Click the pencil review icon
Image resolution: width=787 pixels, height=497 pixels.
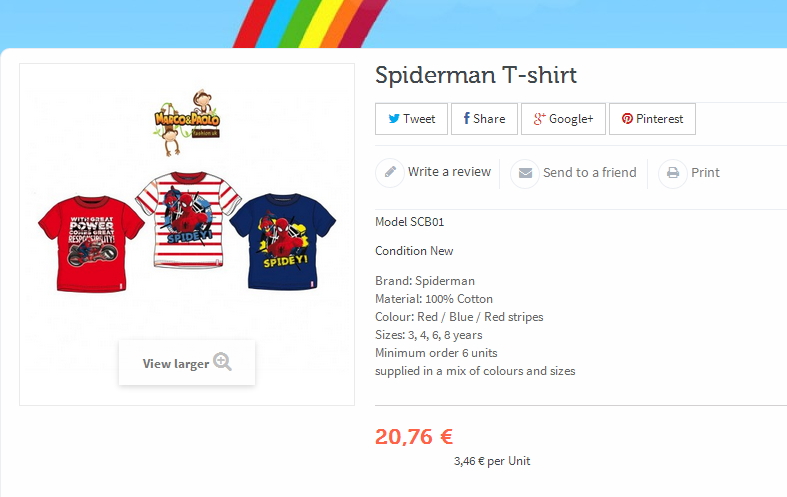(x=390, y=172)
